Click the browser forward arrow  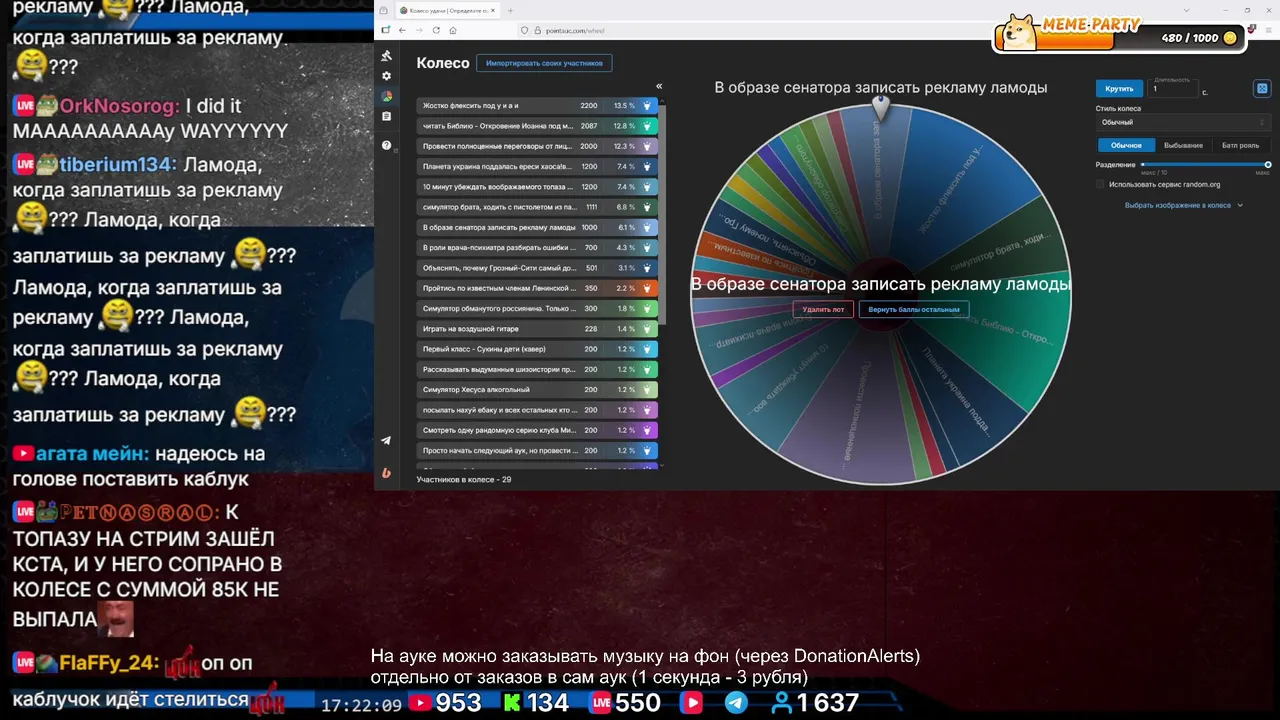pyautogui.click(x=419, y=30)
